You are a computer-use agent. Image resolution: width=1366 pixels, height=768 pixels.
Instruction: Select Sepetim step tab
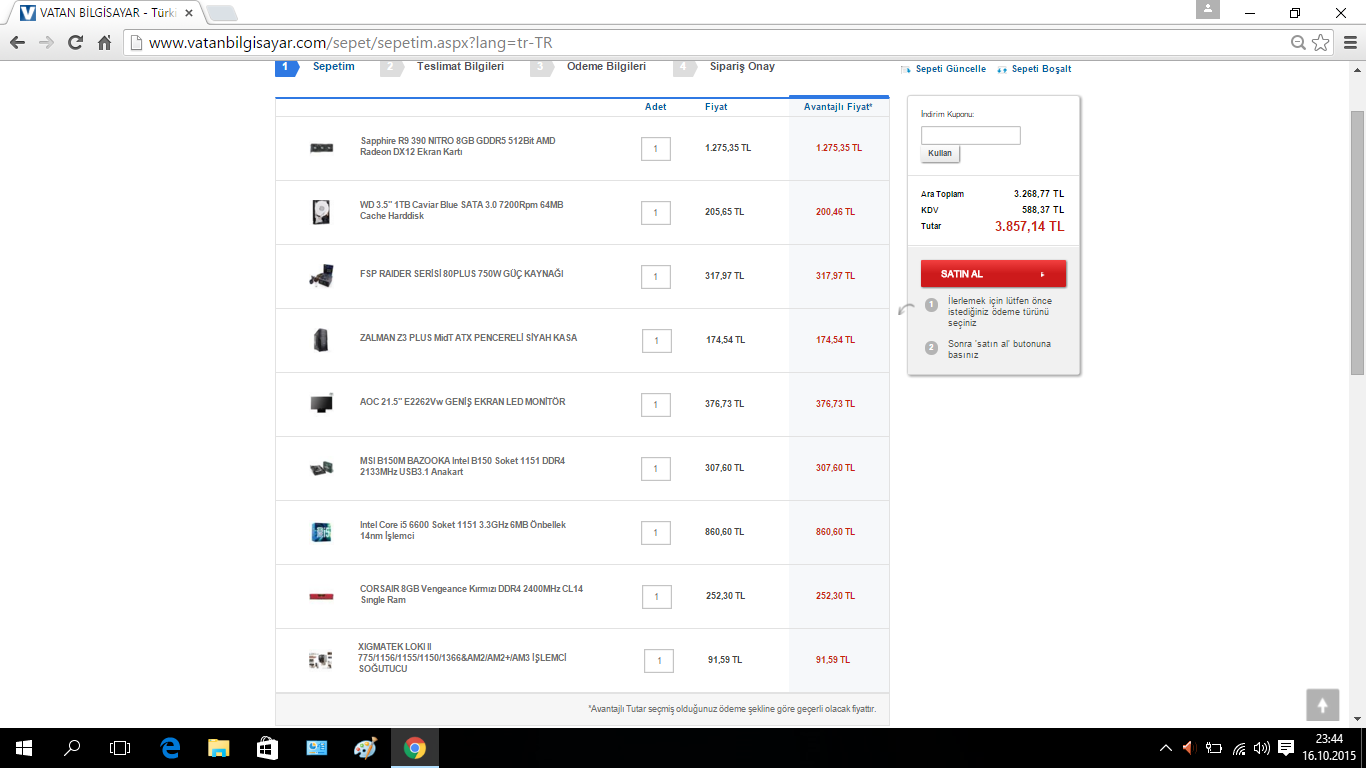click(x=333, y=67)
